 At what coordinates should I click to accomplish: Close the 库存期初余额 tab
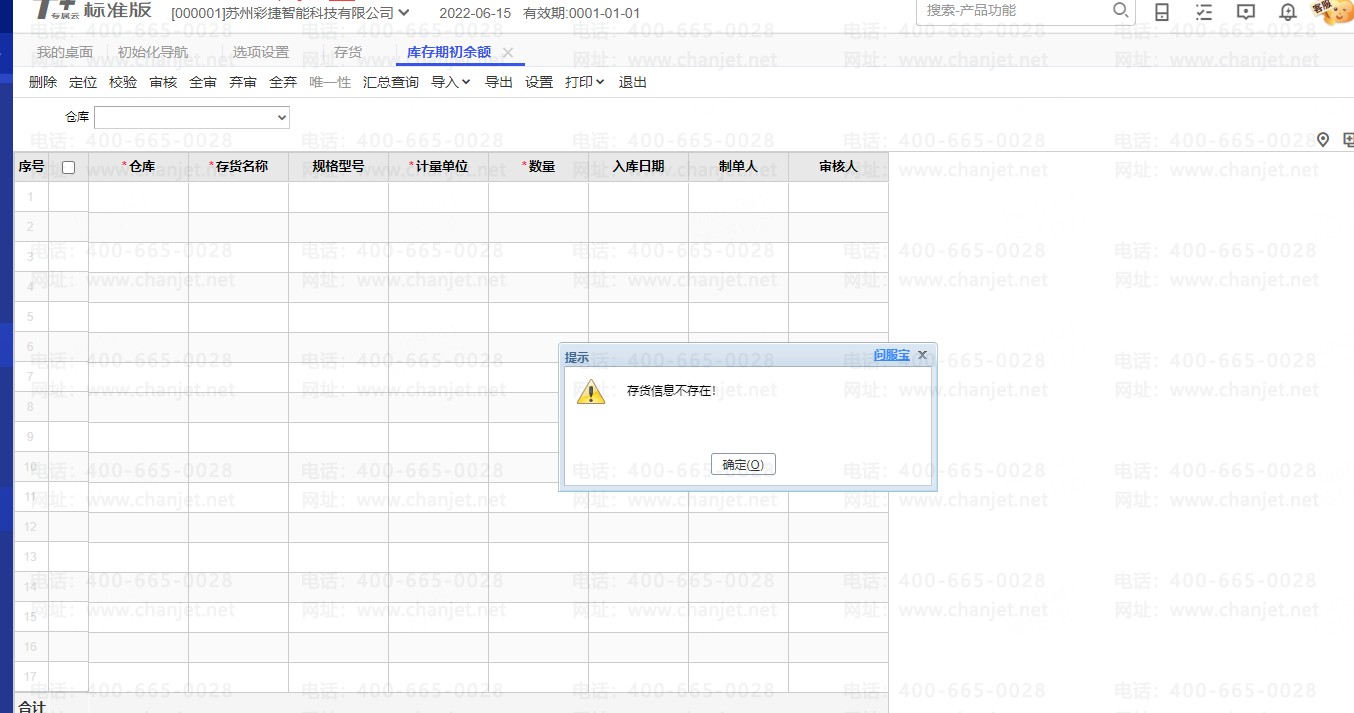tap(508, 52)
